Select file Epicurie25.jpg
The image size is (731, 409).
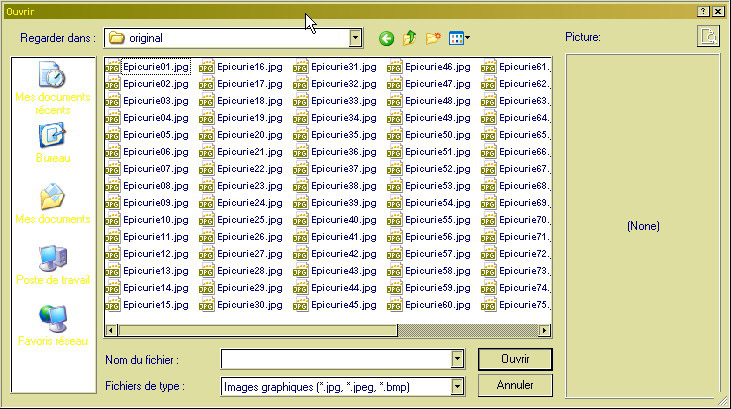(x=241, y=220)
